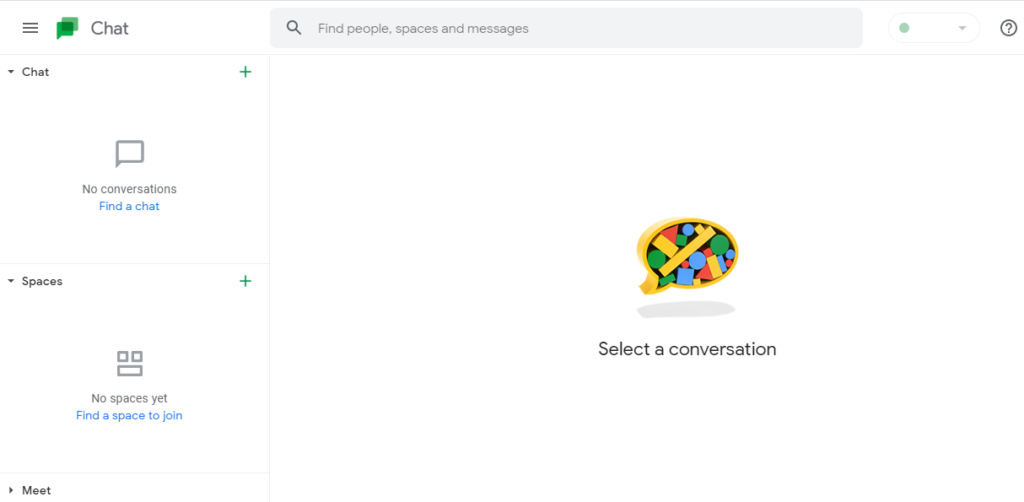Viewport: 1024px width, 502px height.
Task: Open the Help question mark icon
Action: point(1008,28)
